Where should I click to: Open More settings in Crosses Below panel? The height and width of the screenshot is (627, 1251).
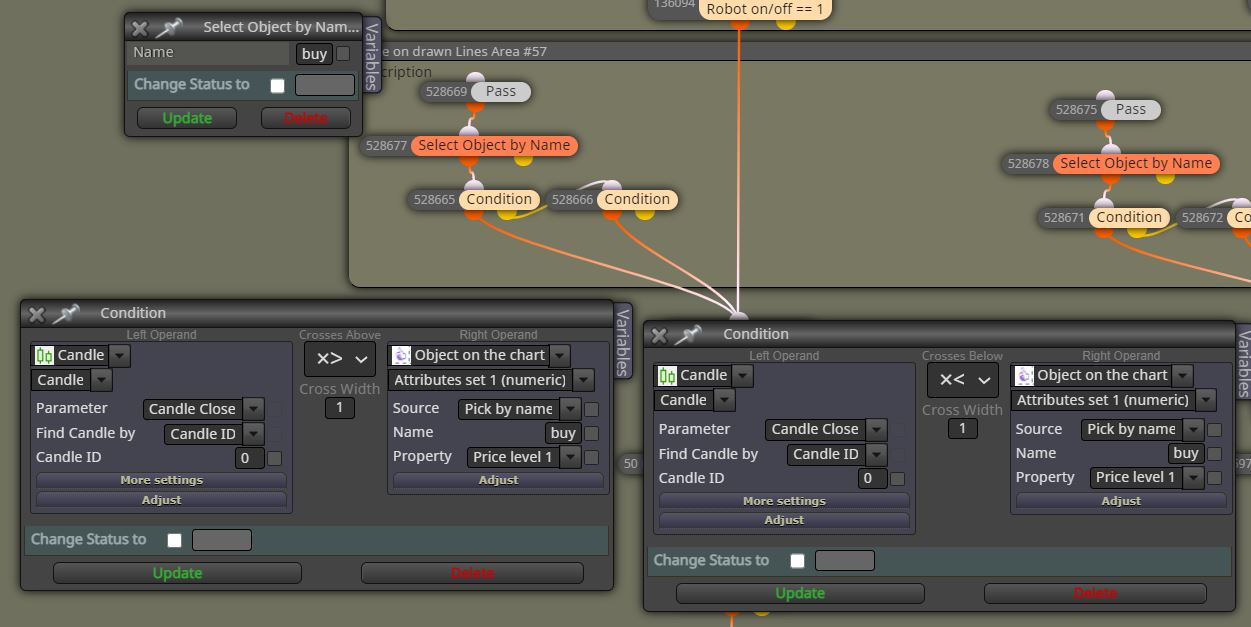[x=784, y=501]
